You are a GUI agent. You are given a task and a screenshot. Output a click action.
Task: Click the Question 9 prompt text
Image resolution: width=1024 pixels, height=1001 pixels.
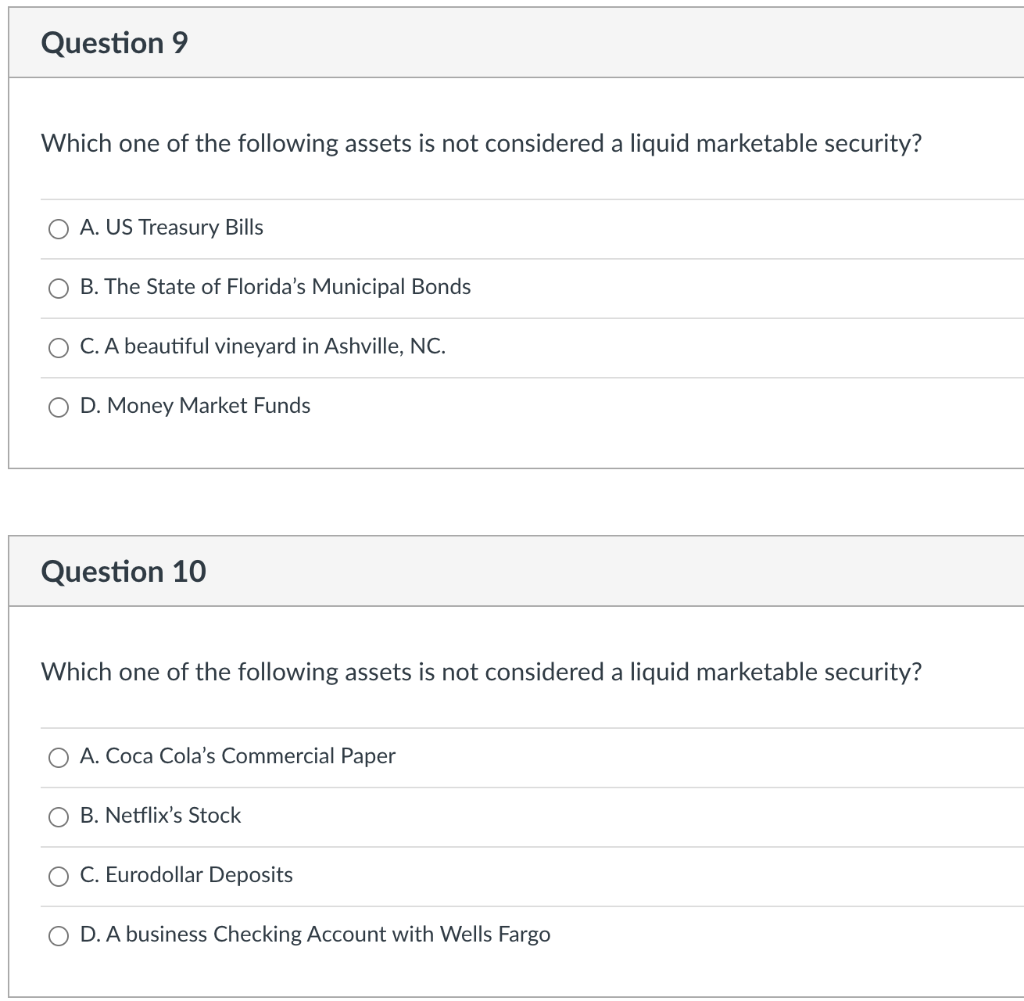pos(481,144)
